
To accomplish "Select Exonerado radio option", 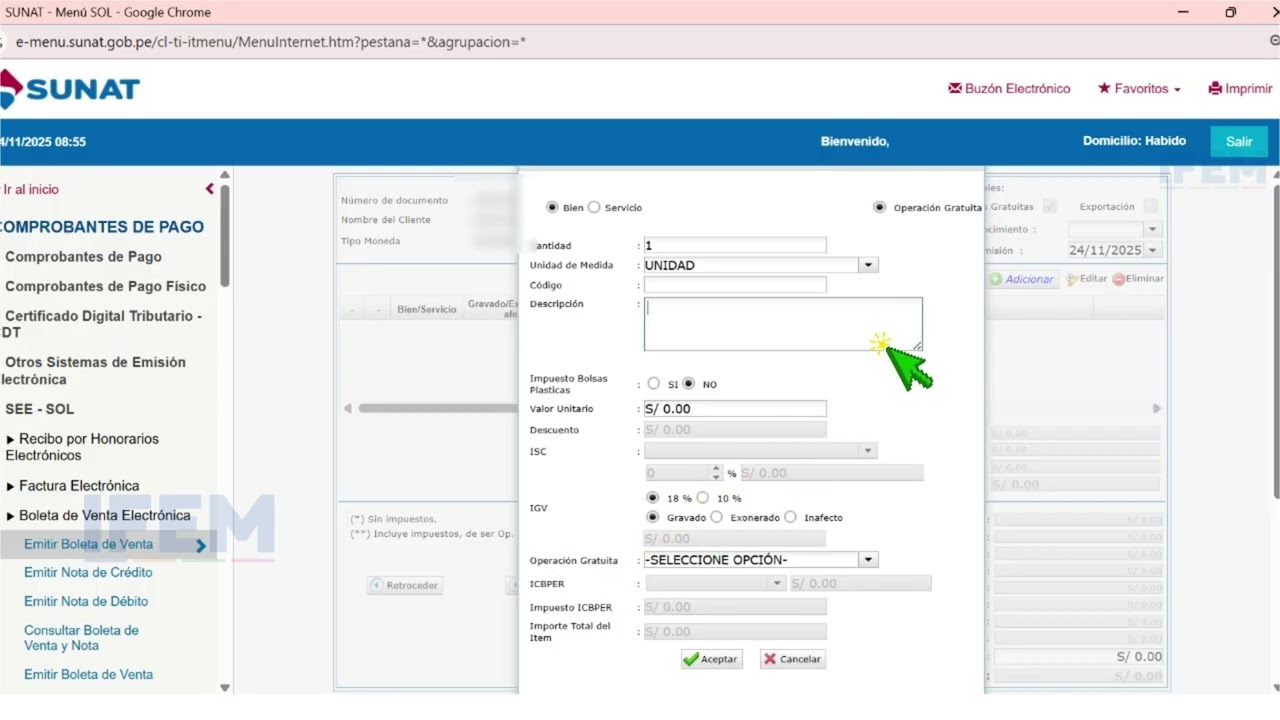I will pyautogui.click(x=716, y=517).
